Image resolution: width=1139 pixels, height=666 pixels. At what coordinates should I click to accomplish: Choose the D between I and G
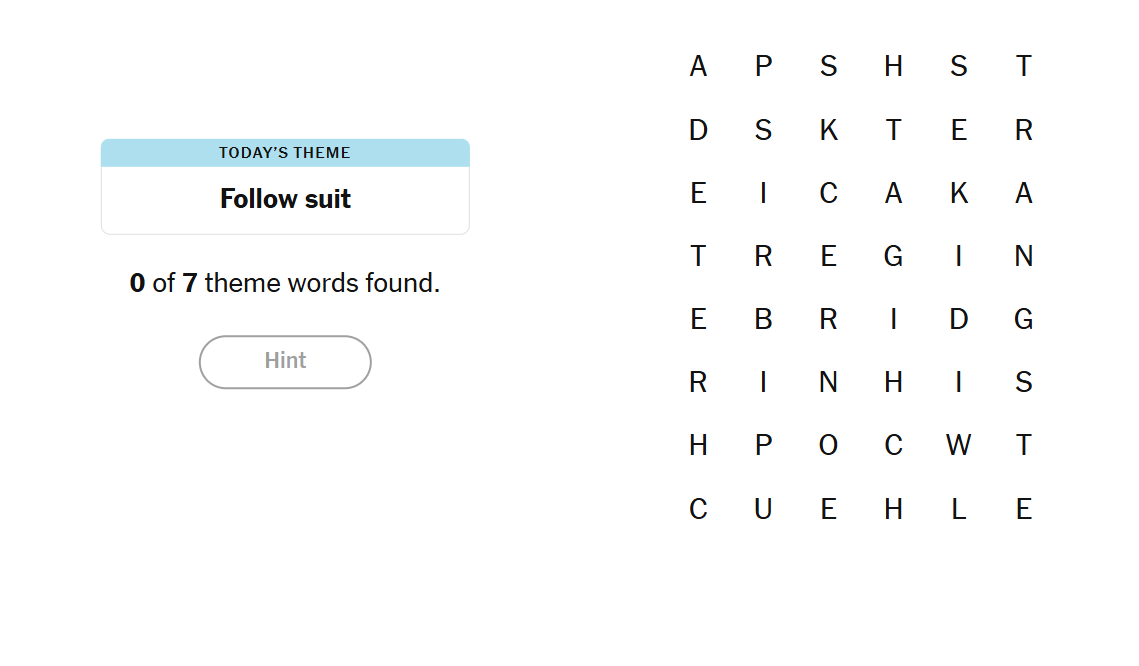pos(958,320)
